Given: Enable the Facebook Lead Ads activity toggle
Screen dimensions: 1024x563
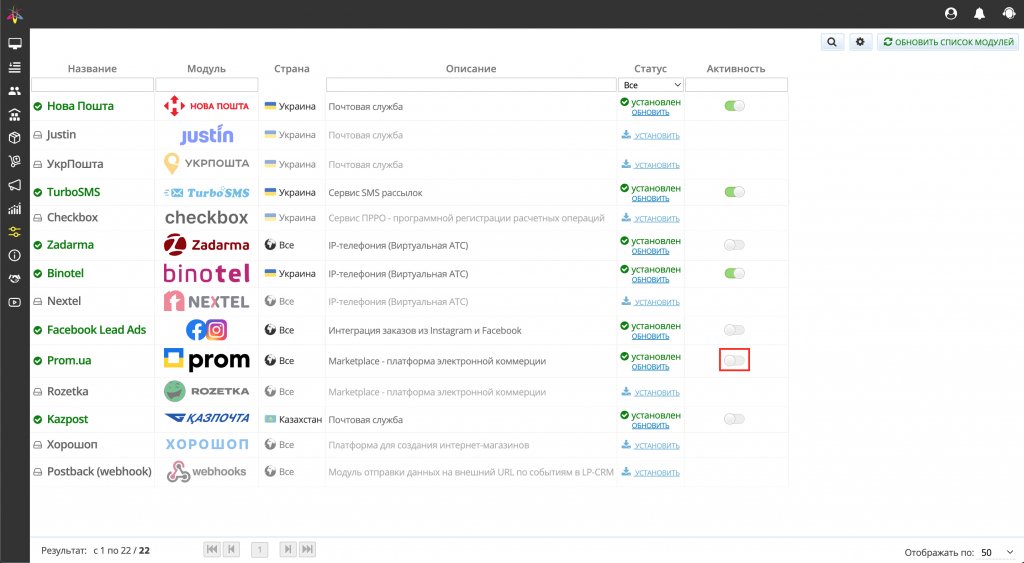Looking at the screenshot, I should 735,330.
